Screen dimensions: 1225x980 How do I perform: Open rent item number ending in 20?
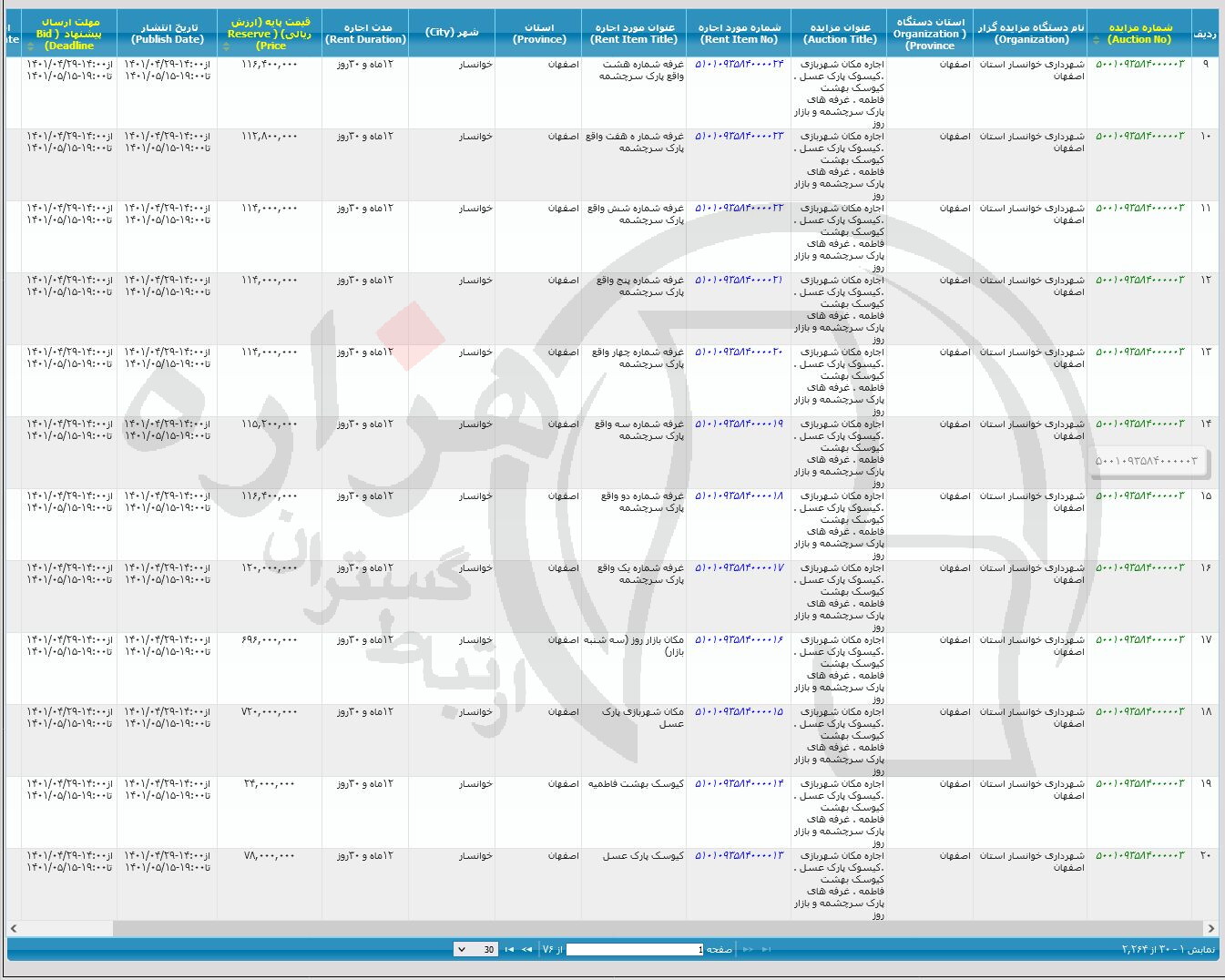click(x=739, y=352)
